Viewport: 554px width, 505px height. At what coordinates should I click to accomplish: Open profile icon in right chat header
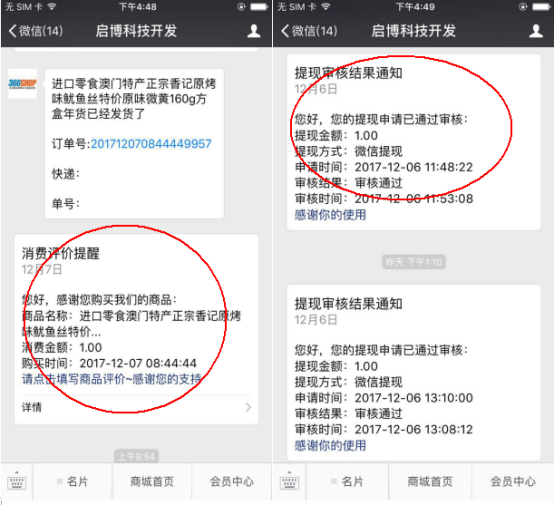pos(536,31)
